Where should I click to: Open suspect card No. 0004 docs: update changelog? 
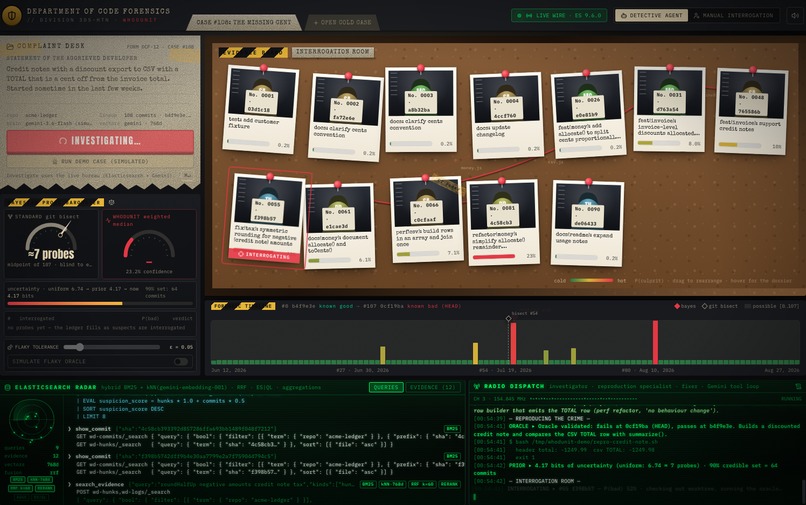(506, 115)
